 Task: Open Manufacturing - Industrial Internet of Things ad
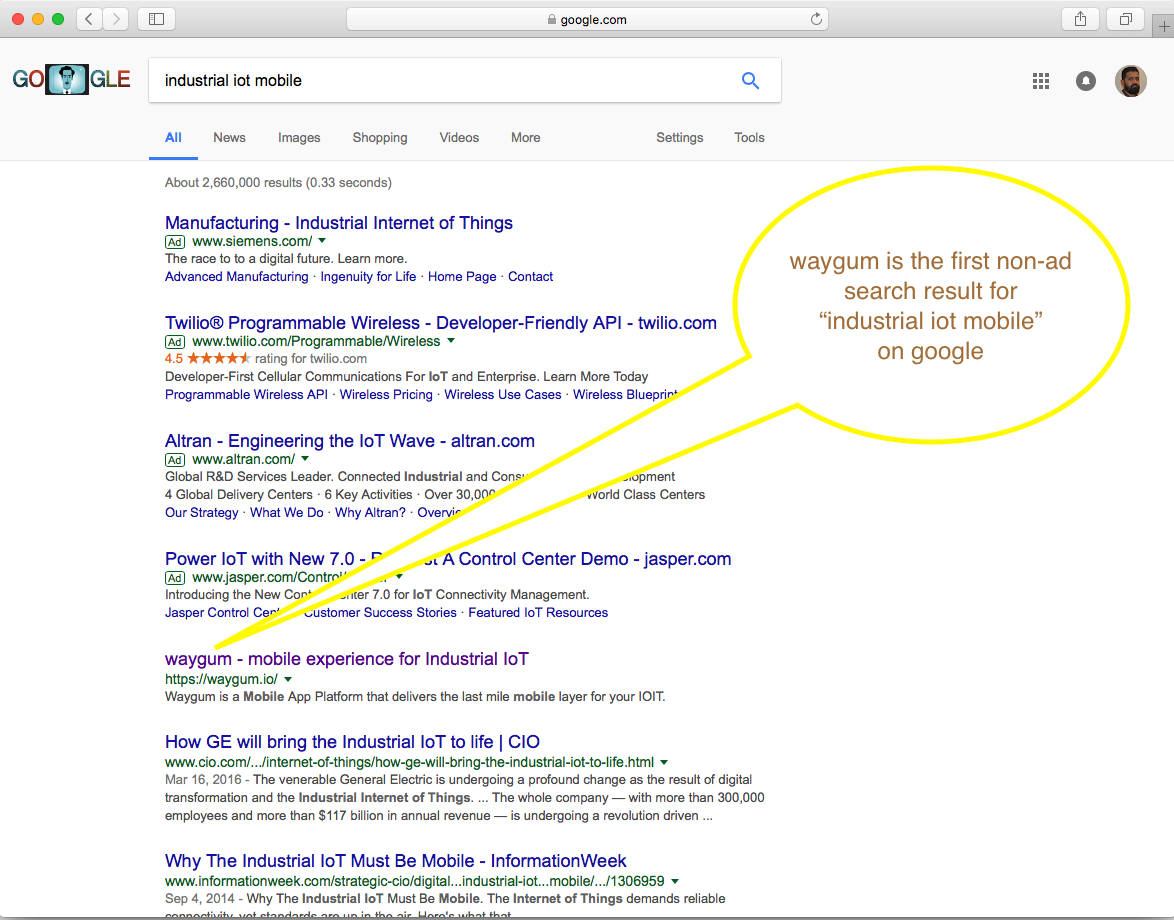[338, 223]
